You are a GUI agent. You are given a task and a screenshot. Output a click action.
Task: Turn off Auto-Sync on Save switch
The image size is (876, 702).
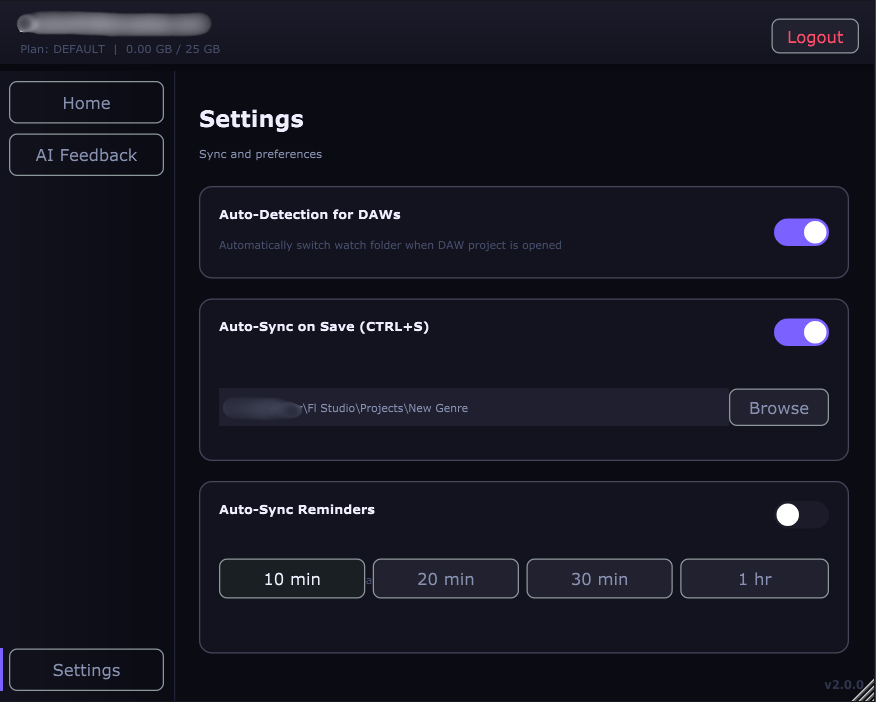tap(801, 332)
